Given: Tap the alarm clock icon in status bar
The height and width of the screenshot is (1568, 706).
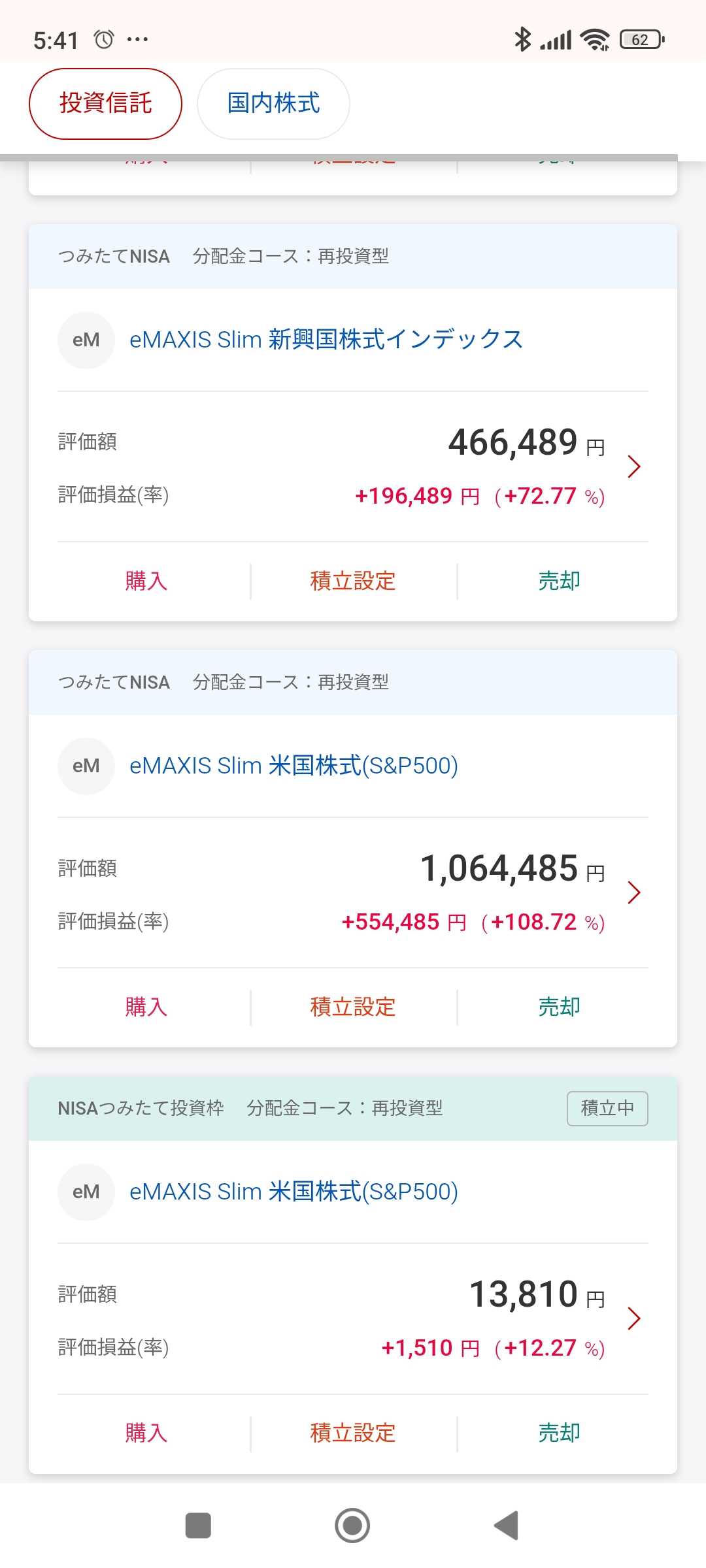Looking at the screenshot, I should tap(104, 40).
